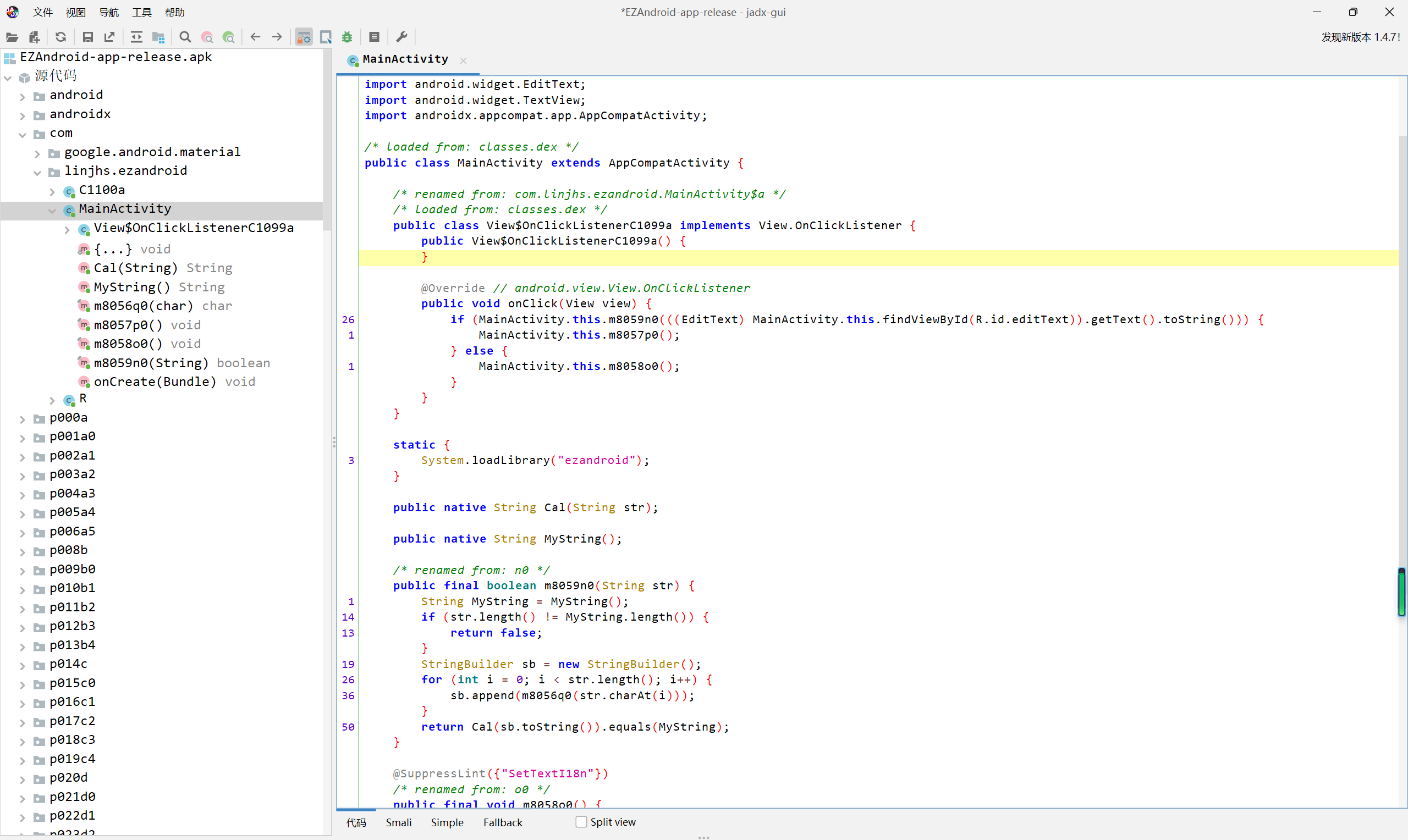
Task: Expand the C1100a class node
Action: [x=52, y=192]
